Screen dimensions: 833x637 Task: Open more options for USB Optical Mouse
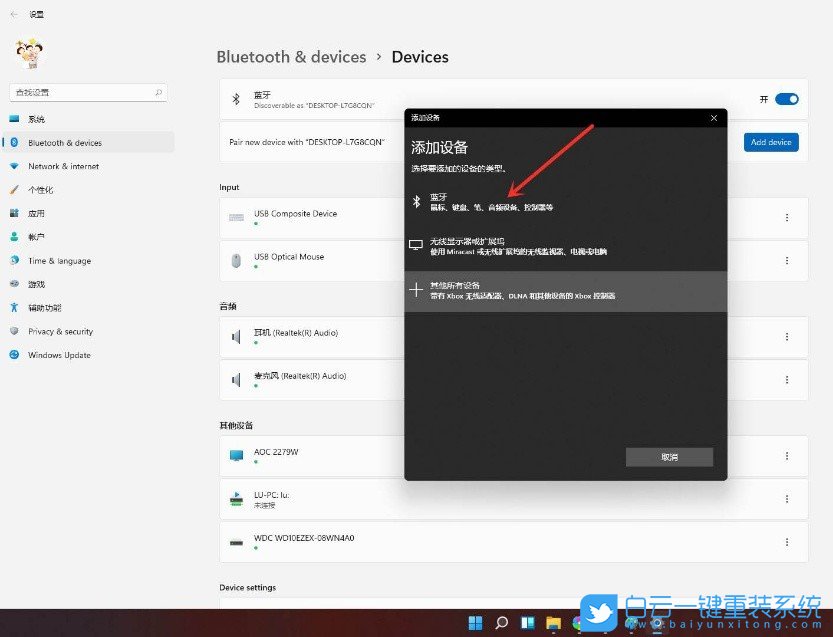point(787,261)
